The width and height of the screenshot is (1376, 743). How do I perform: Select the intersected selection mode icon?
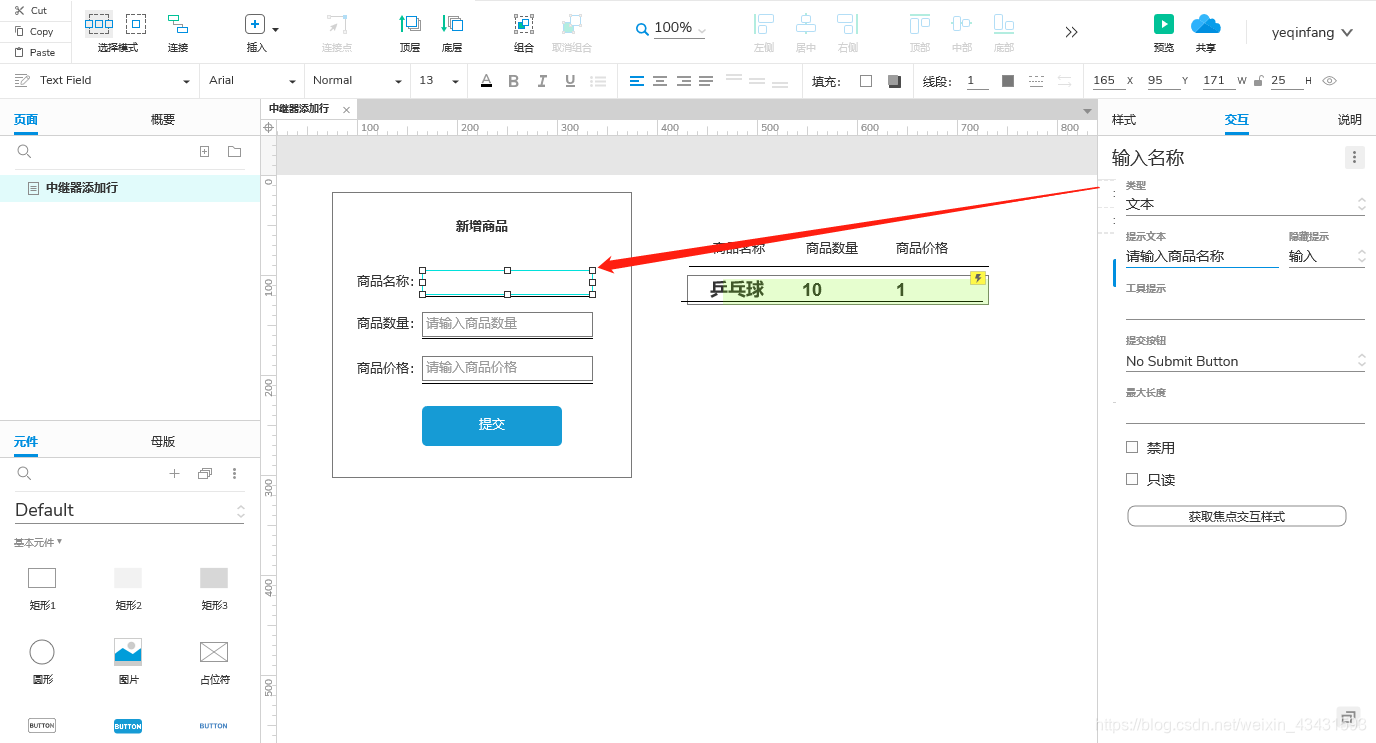99,24
